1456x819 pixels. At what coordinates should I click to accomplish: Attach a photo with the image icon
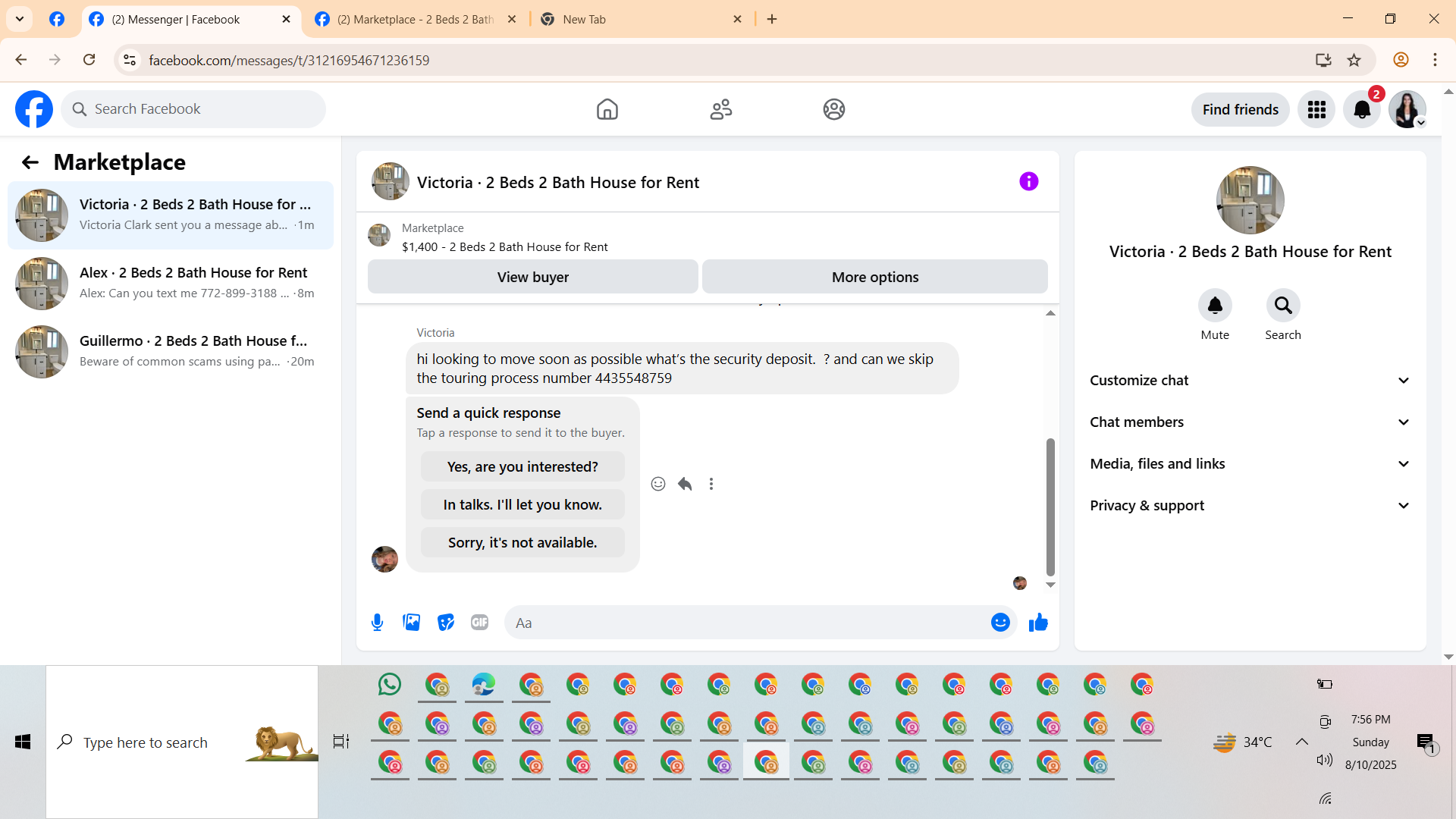click(411, 623)
